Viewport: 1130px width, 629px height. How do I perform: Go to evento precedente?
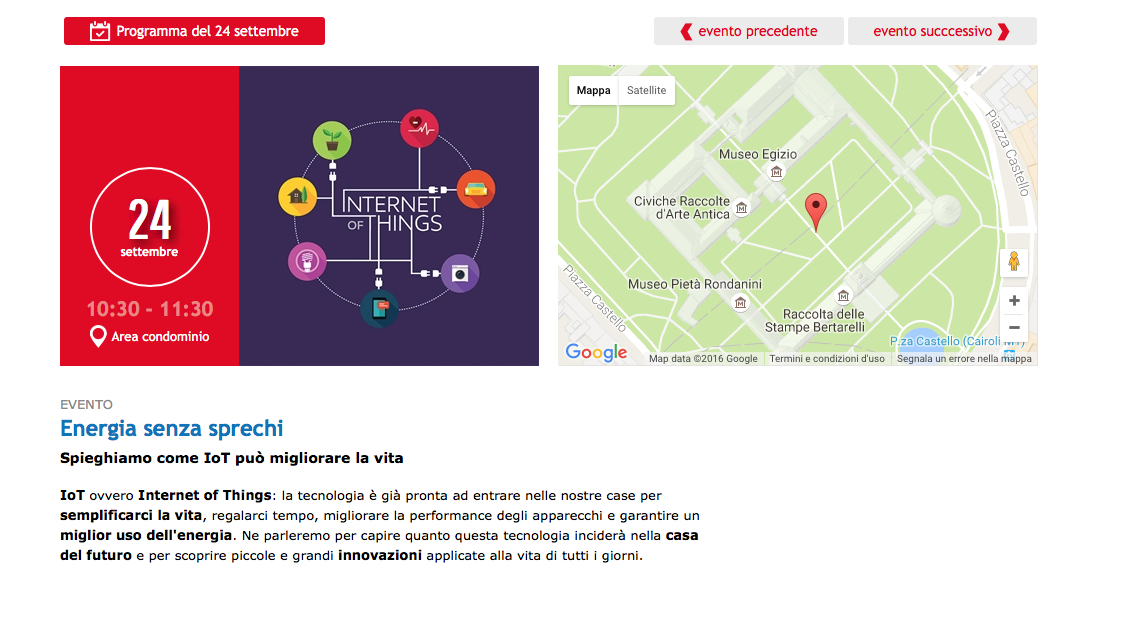[748, 31]
